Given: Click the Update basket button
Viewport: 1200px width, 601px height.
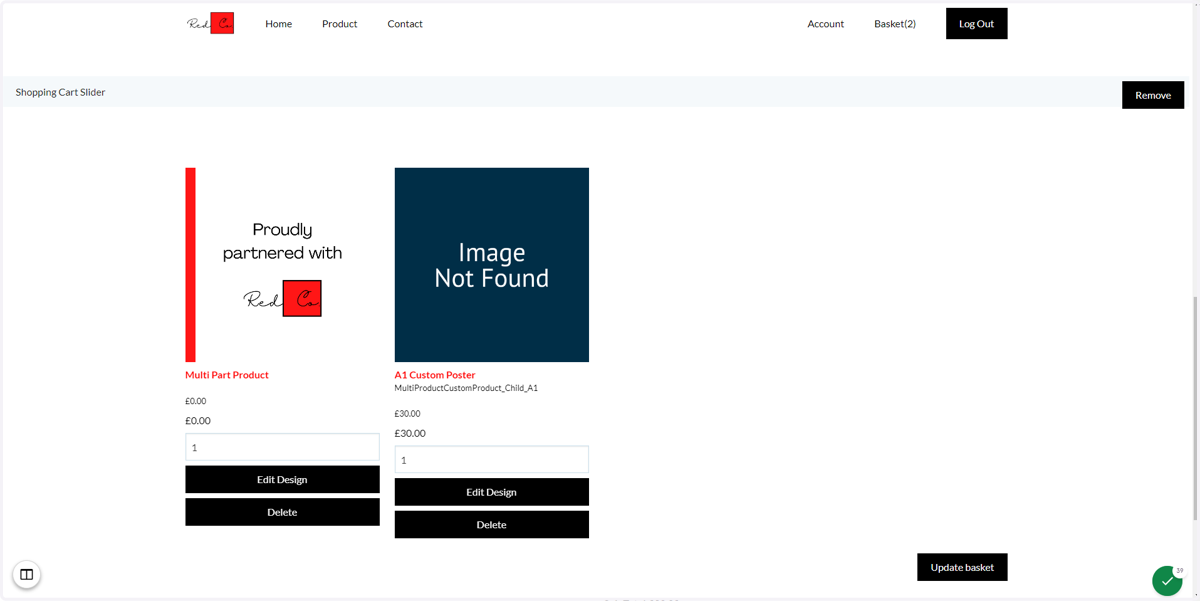Looking at the screenshot, I should (962, 567).
